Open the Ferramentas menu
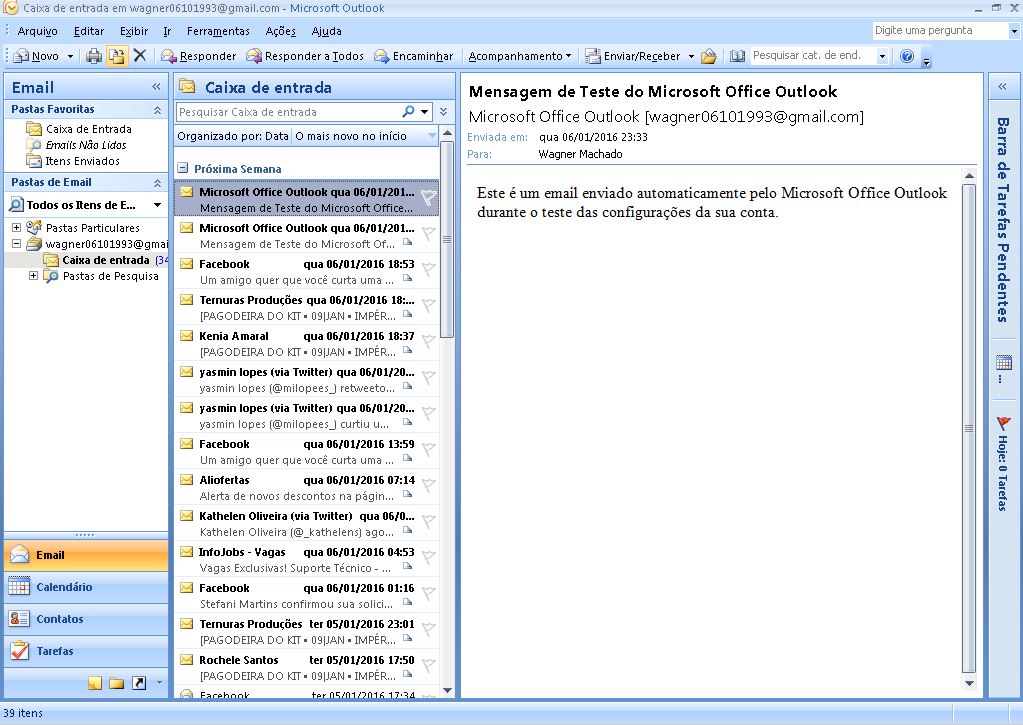Viewport: 1023px width, 725px height. (218, 31)
